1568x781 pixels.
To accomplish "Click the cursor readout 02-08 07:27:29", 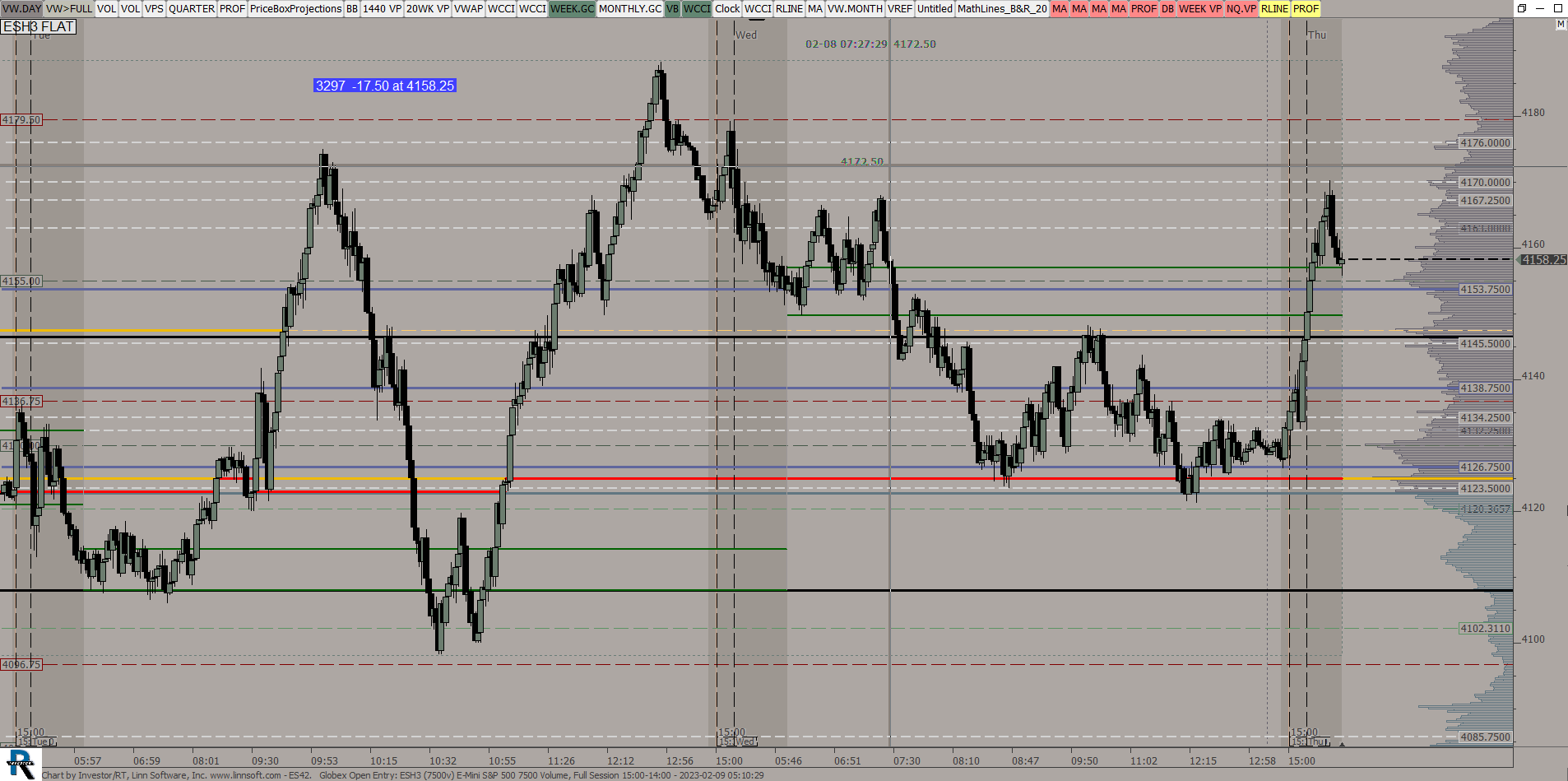I will (847, 44).
